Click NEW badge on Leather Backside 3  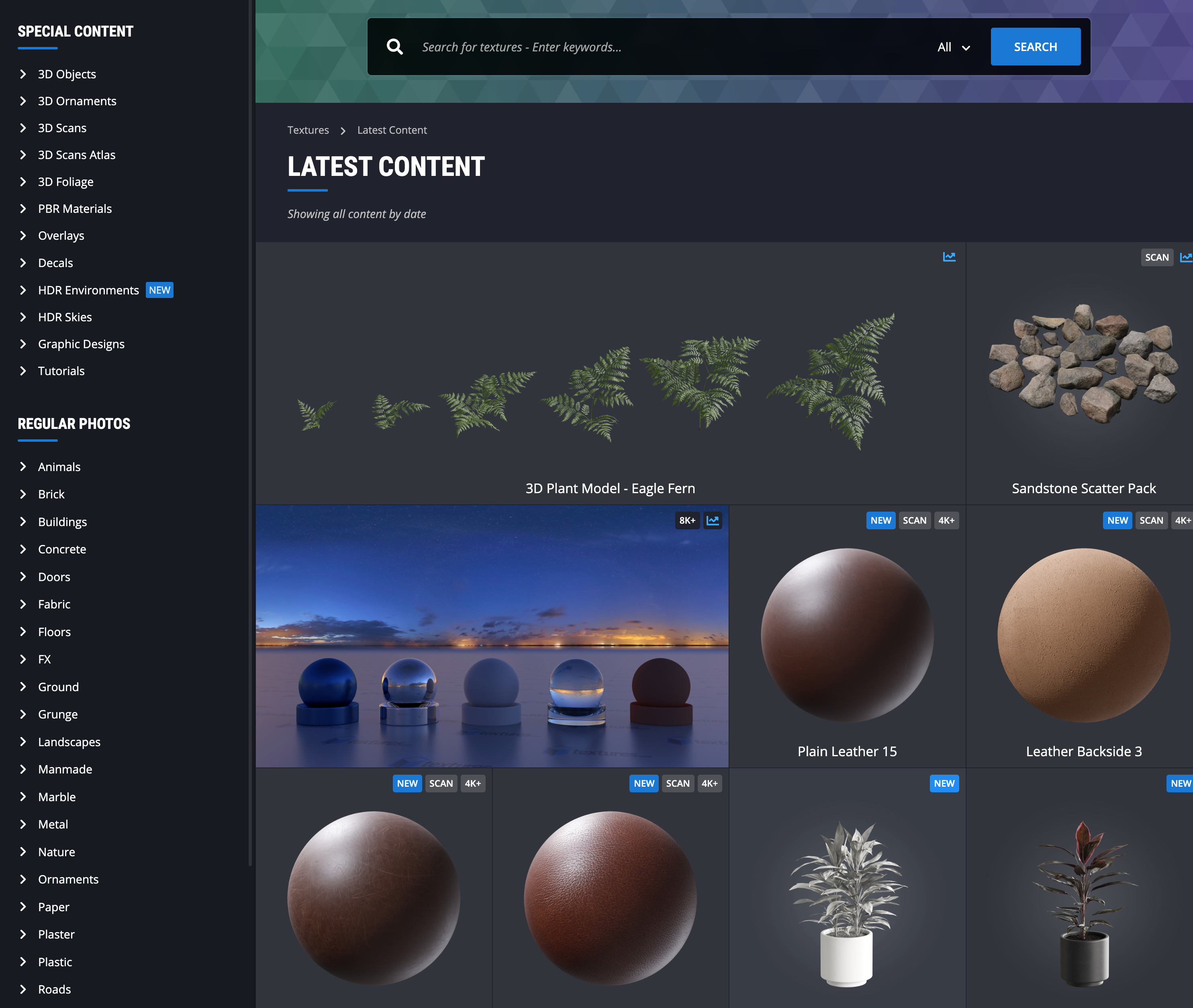[1117, 520]
